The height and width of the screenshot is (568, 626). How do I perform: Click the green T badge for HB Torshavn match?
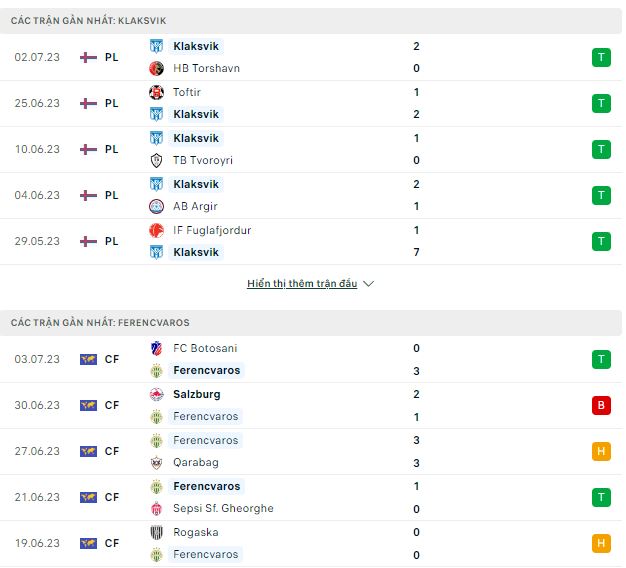pos(601,57)
